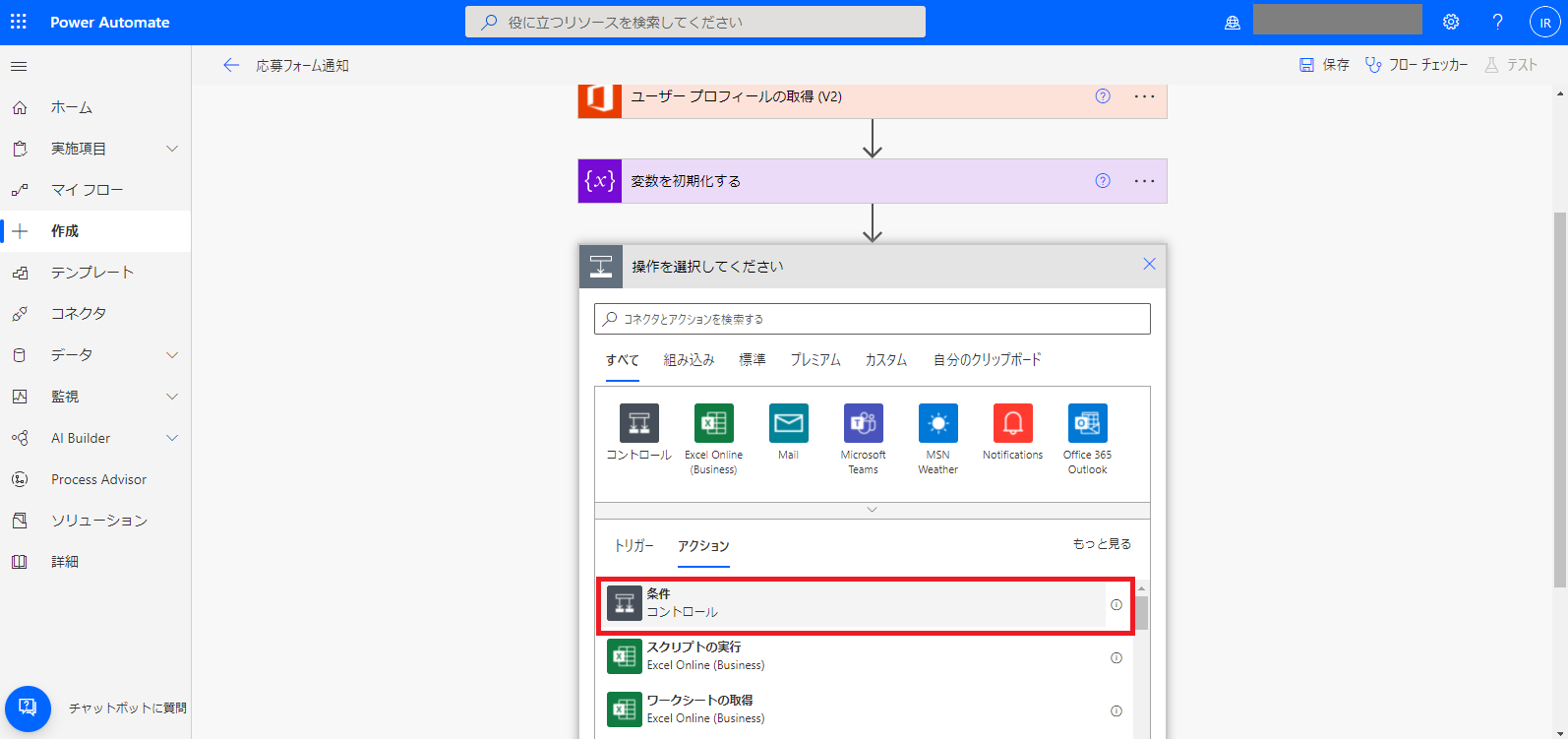The height and width of the screenshot is (739, 1568).
Task: Switch to the アクション tab
Action: [x=703, y=546]
